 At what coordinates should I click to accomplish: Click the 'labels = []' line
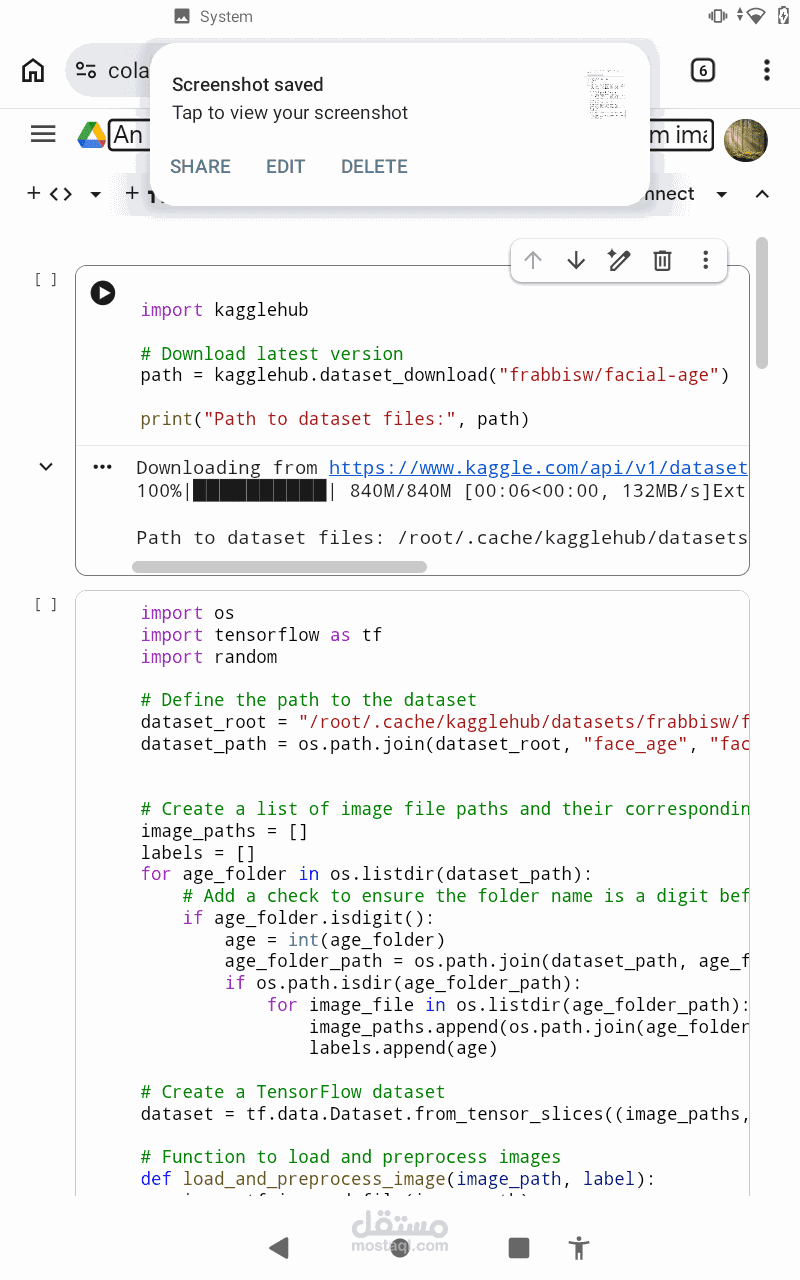198,853
